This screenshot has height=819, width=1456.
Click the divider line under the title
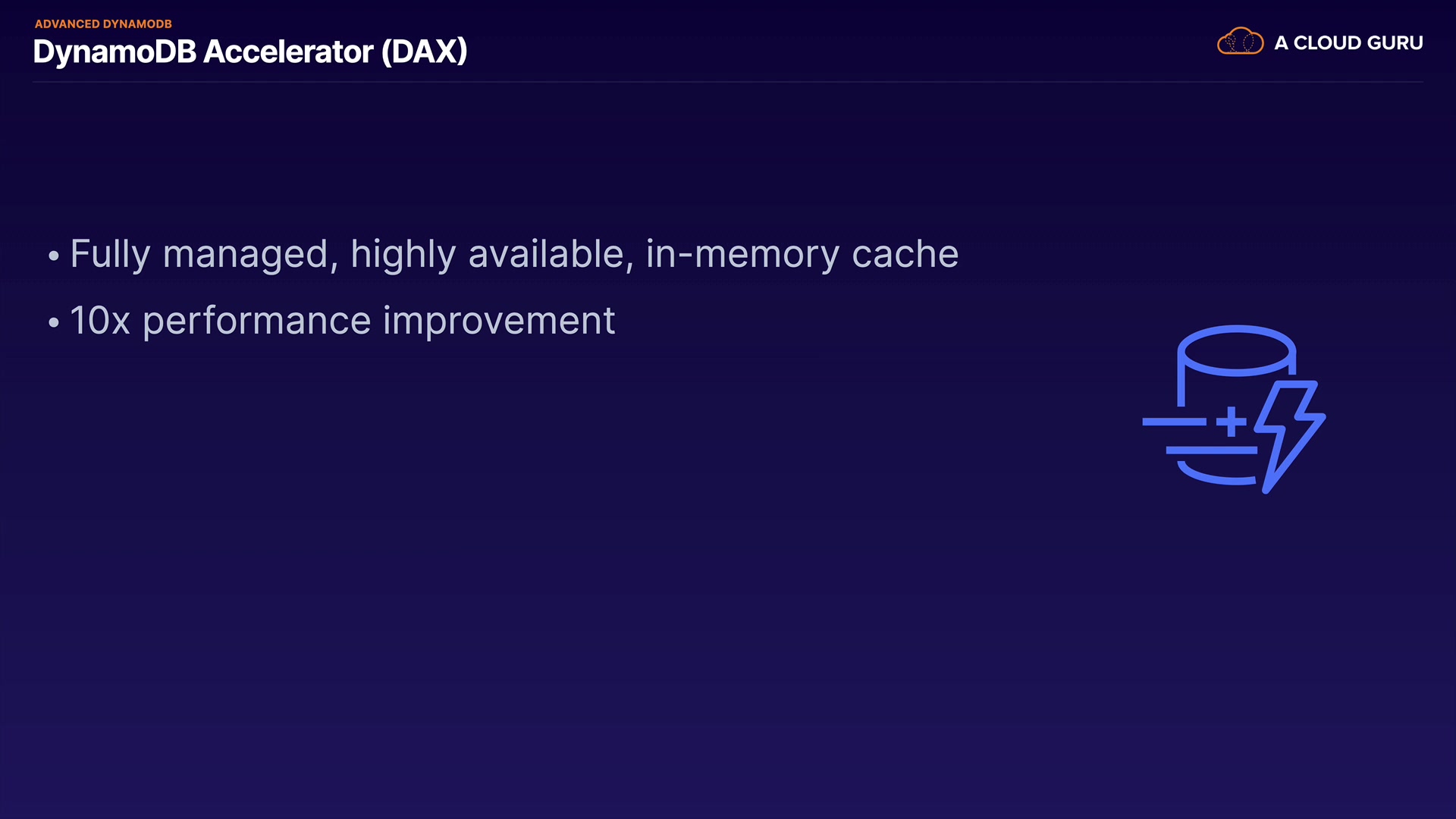[x=728, y=81]
